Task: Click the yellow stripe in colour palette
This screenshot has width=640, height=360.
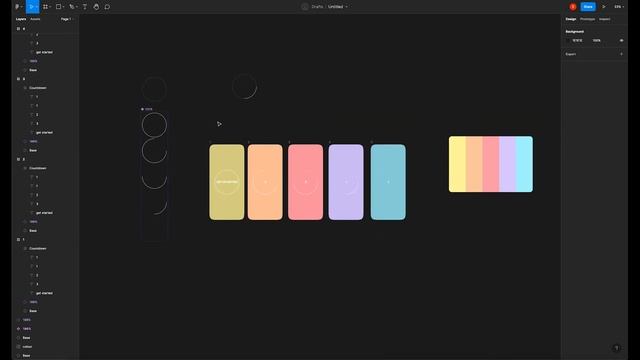Action: [457, 164]
